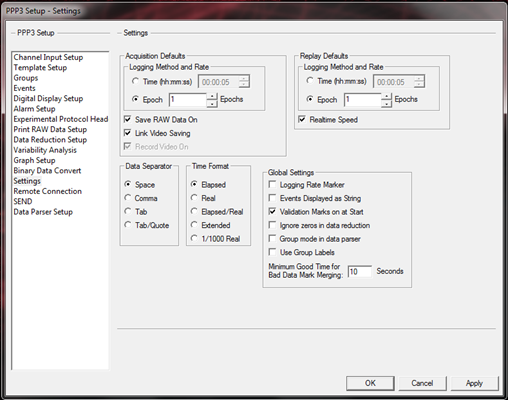Open the Groups setup page
508x400 pixels.
click(26, 78)
